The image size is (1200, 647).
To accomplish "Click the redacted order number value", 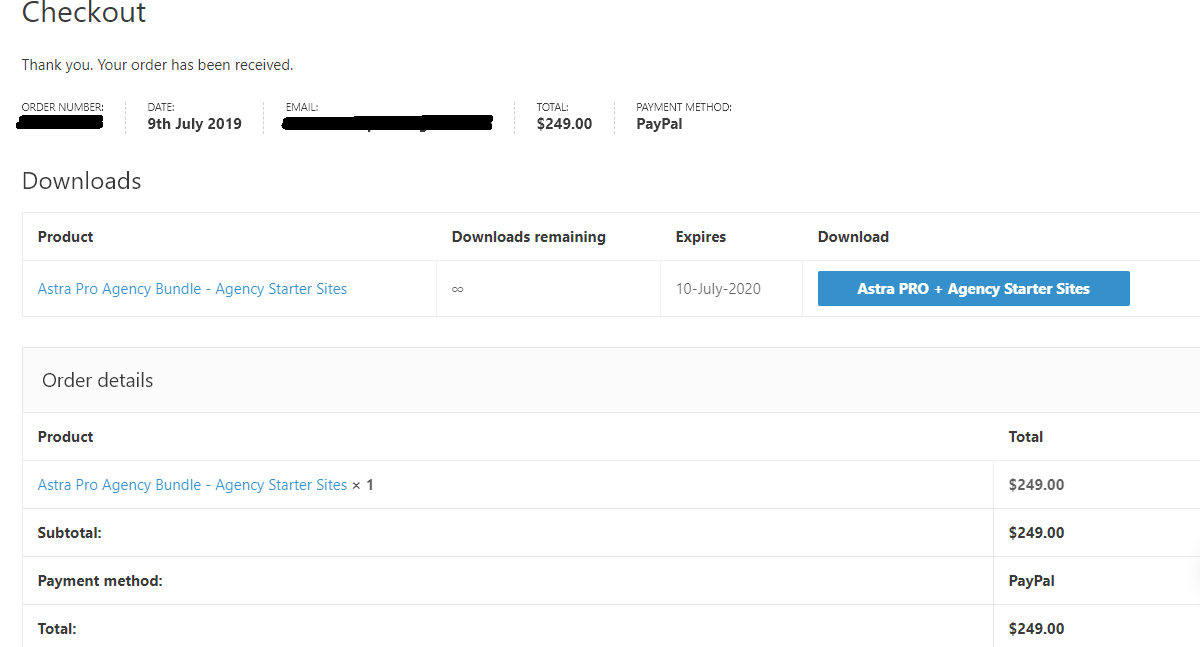I will click(x=61, y=123).
